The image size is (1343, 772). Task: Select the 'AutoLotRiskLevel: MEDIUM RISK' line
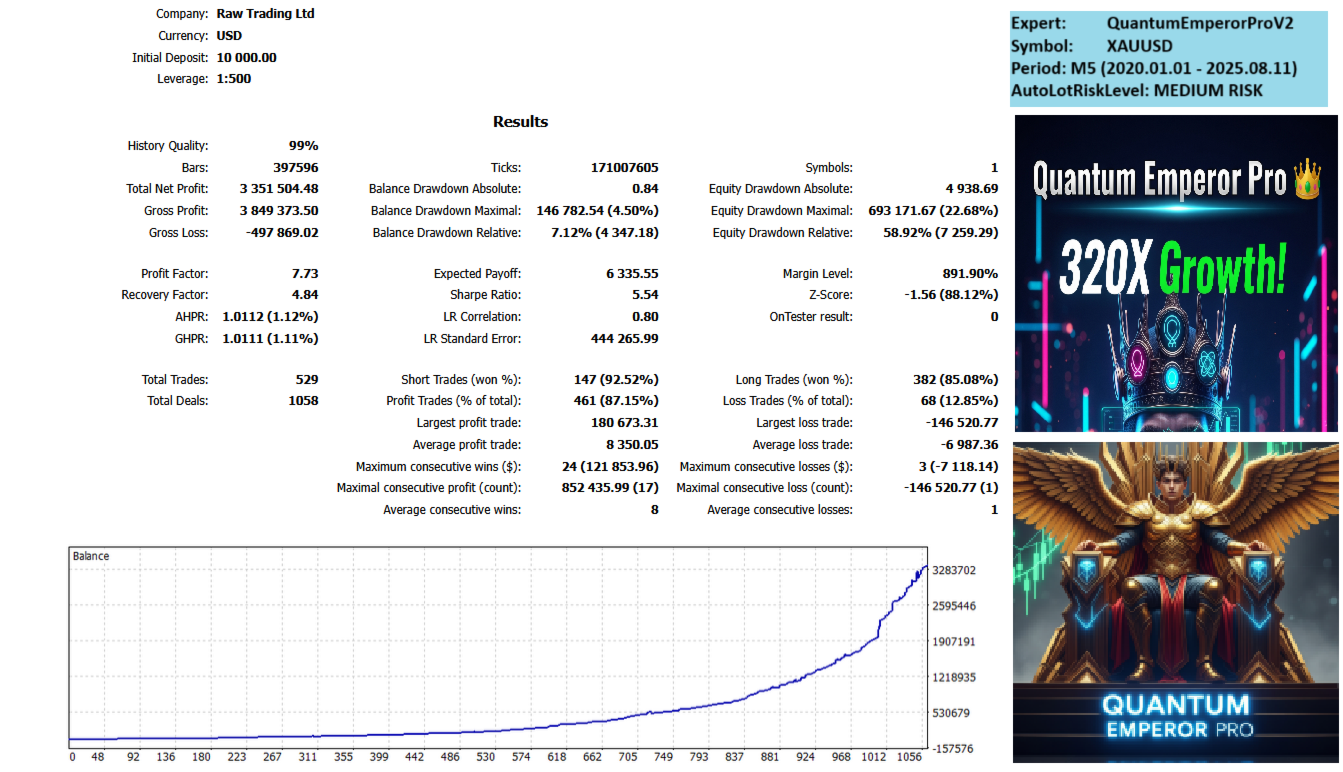click(x=1137, y=90)
